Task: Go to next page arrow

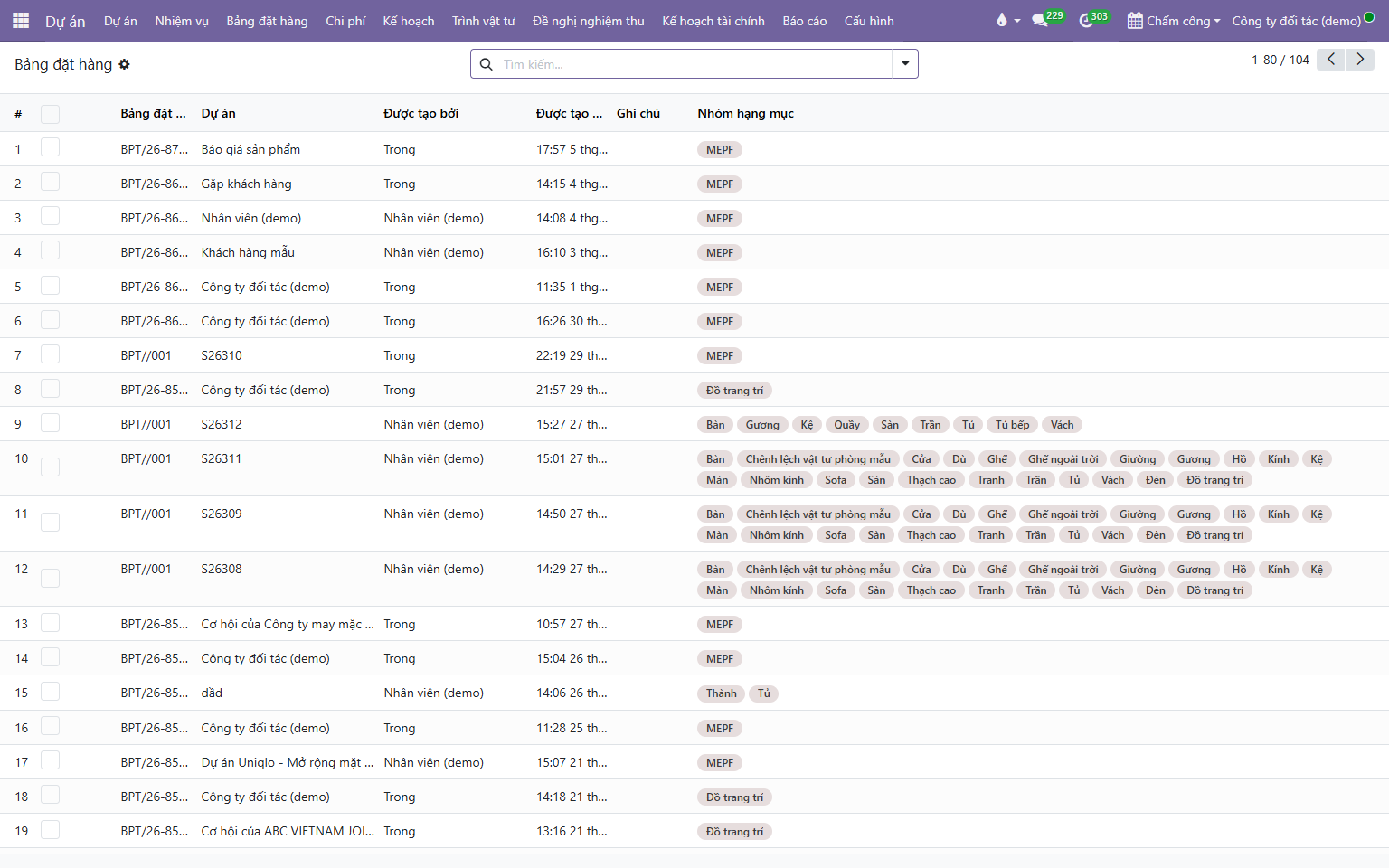Action: tap(1359, 60)
